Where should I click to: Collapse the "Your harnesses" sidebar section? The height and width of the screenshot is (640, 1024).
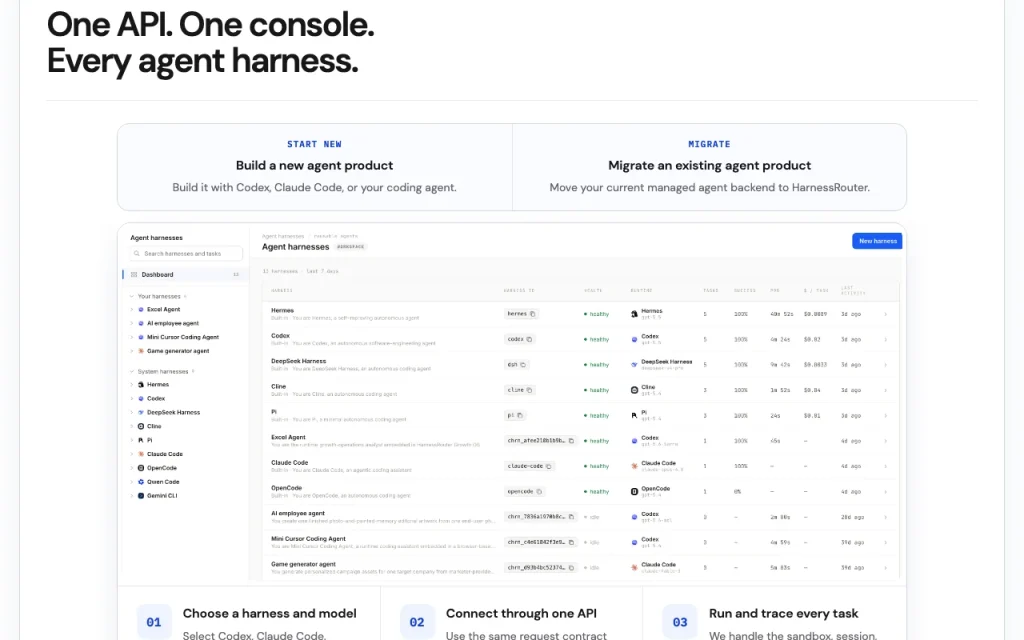[132, 296]
